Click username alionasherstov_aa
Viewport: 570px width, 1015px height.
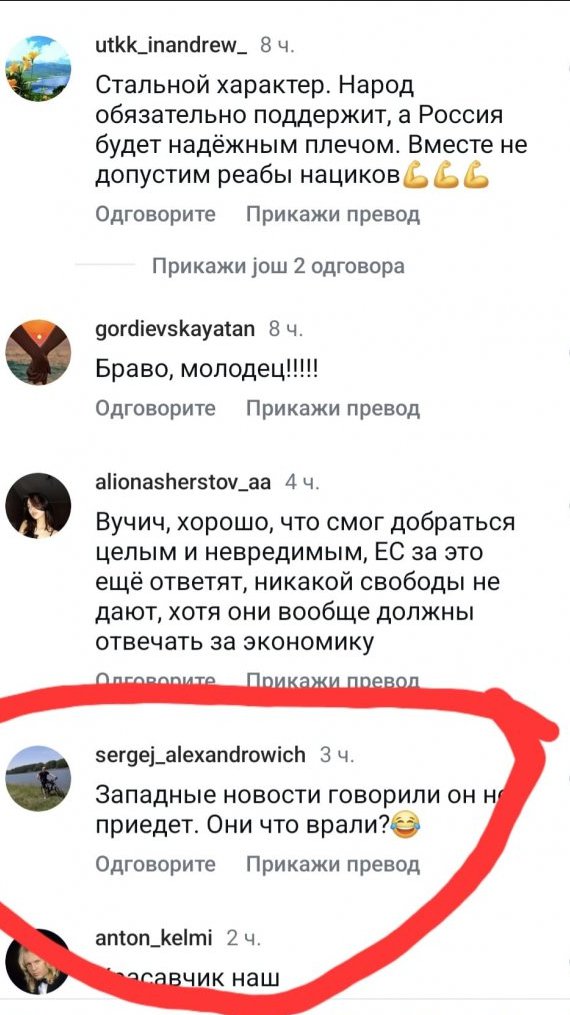click(x=183, y=482)
